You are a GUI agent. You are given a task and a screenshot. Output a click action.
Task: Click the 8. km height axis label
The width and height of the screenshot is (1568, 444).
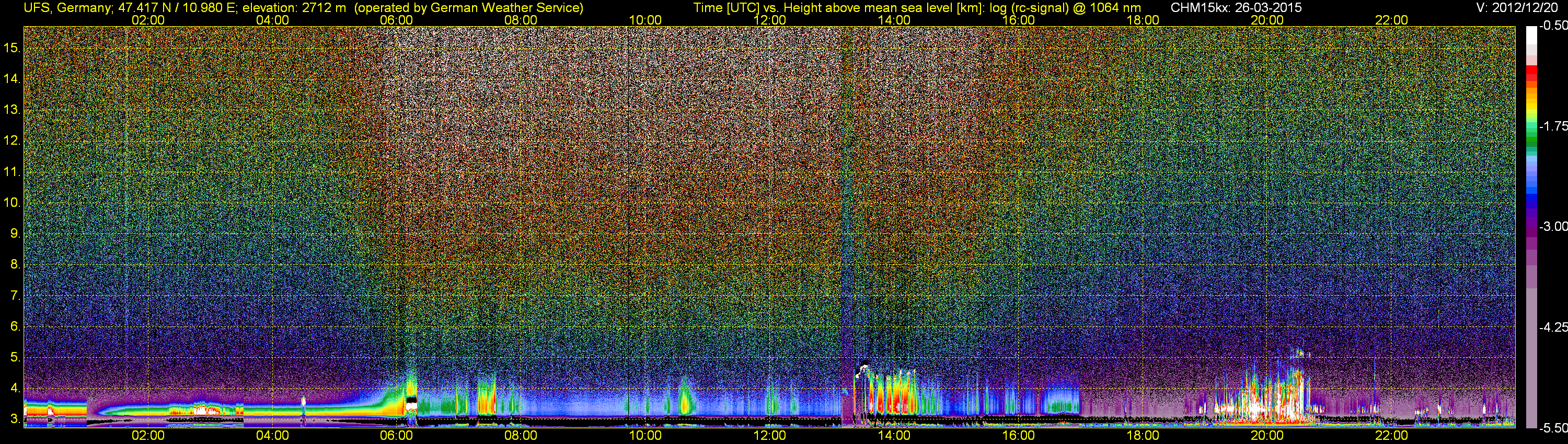16,265
